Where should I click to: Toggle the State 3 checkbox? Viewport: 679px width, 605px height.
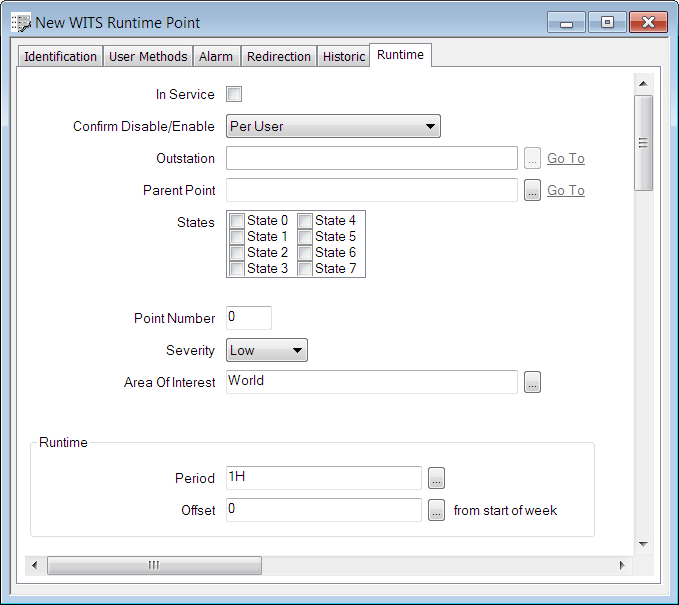coord(237,269)
